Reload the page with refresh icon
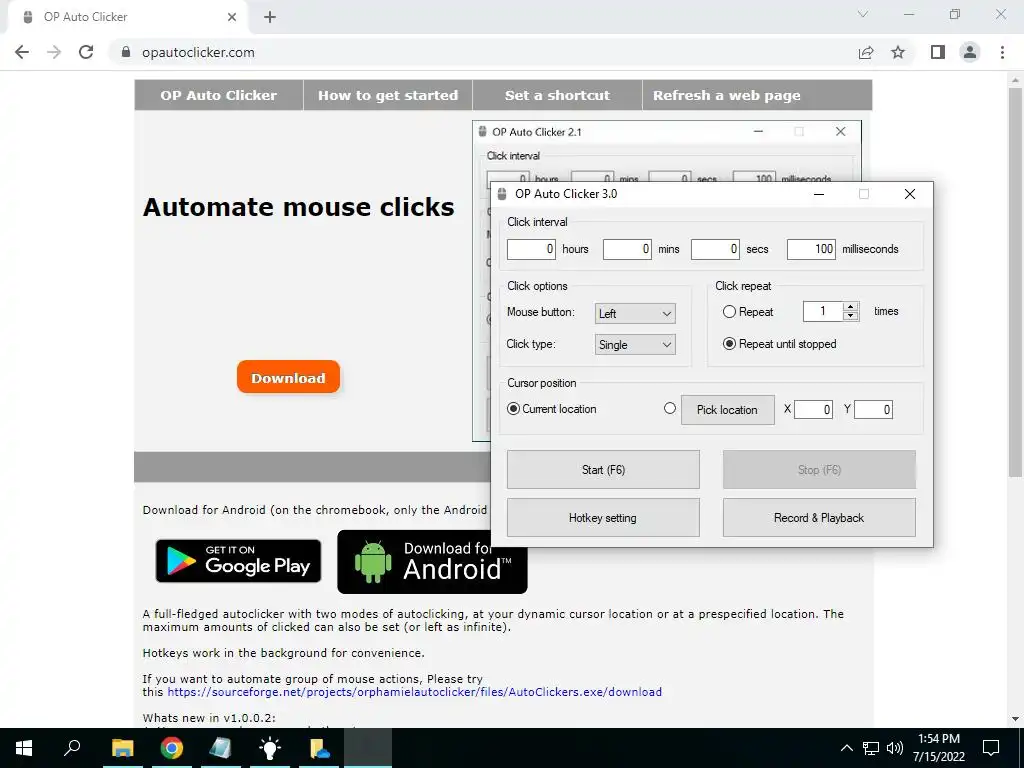 tap(86, 52)
